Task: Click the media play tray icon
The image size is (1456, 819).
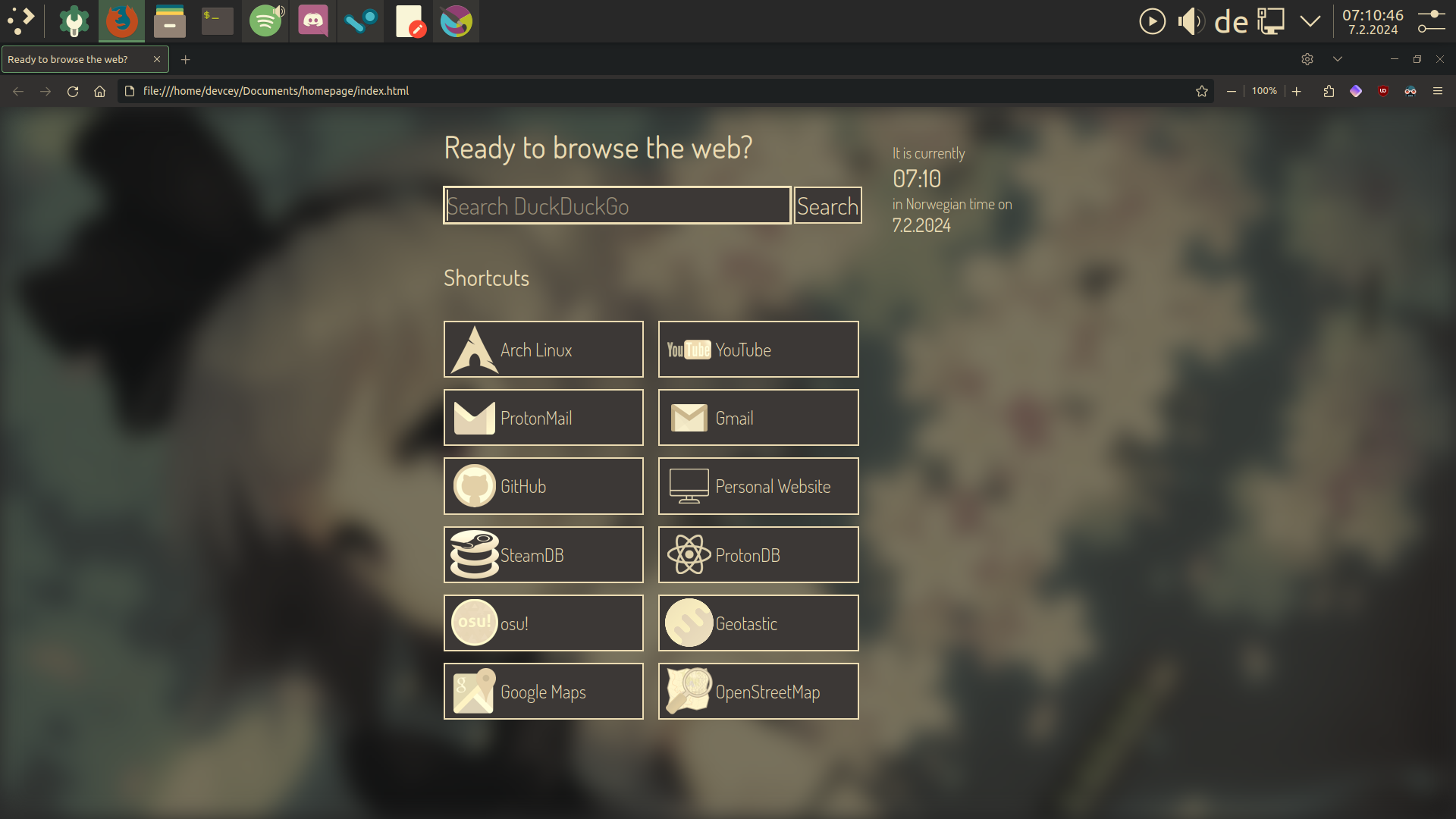Action: coord(1152,21)
